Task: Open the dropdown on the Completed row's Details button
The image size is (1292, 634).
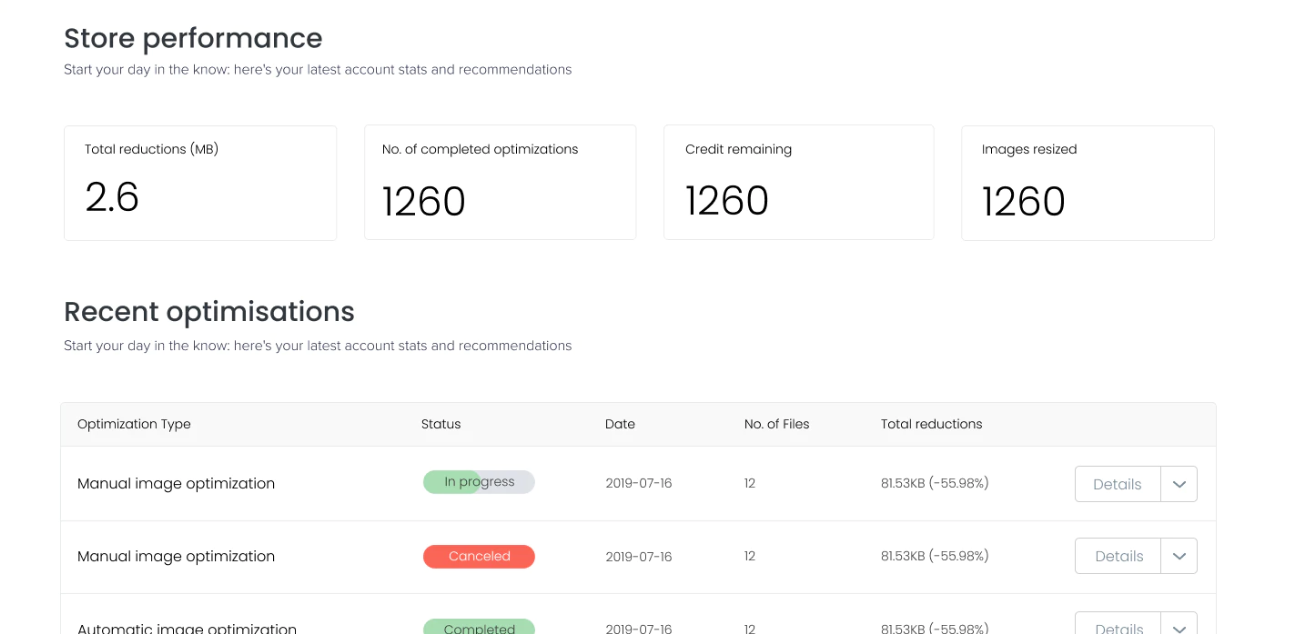Action: point(1179,627)
